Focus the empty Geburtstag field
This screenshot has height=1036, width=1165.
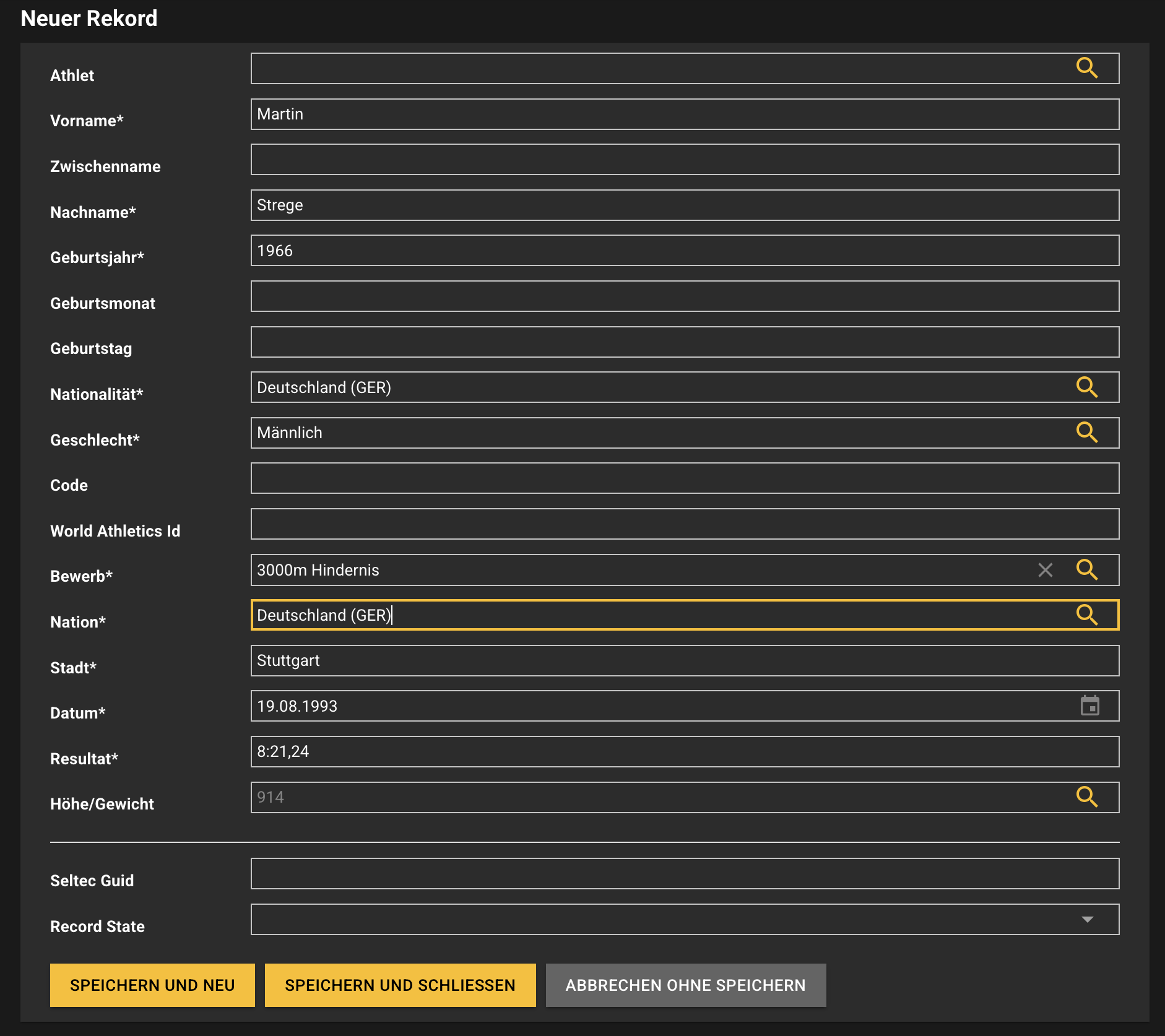tap(685, 342)
